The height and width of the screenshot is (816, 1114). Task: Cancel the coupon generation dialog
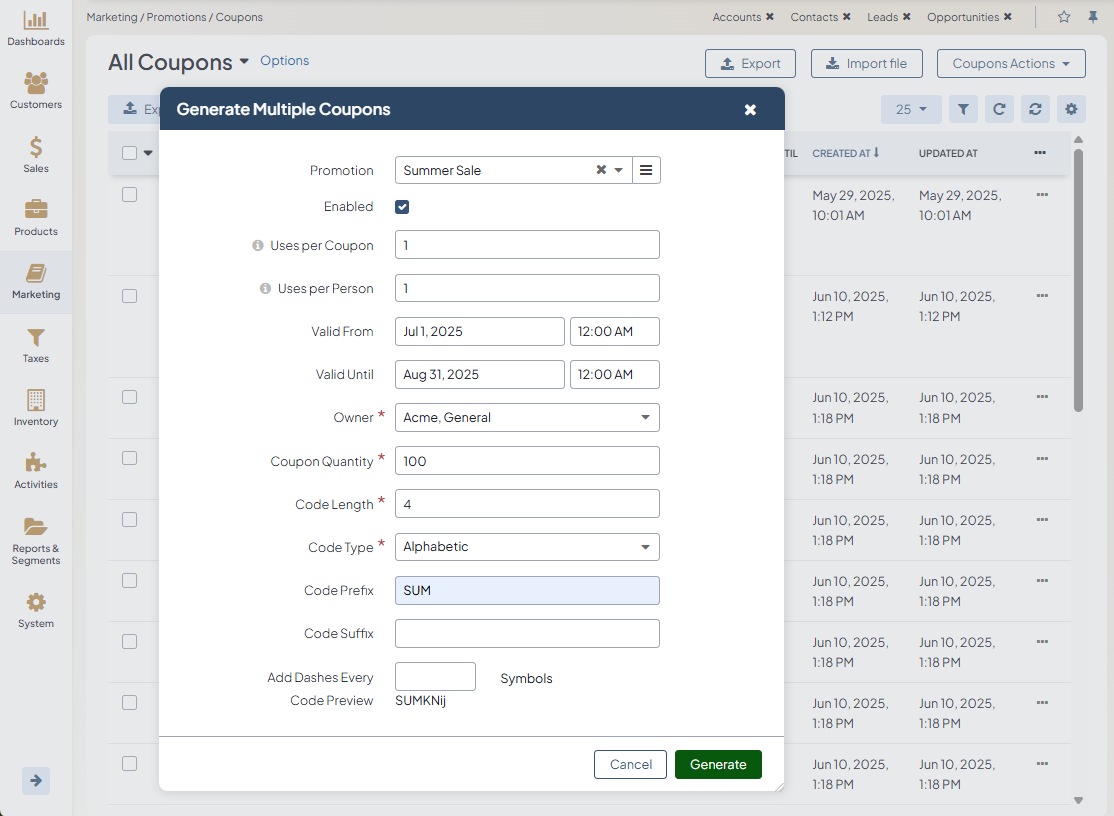pyautogui.click(x=630, y=764)
